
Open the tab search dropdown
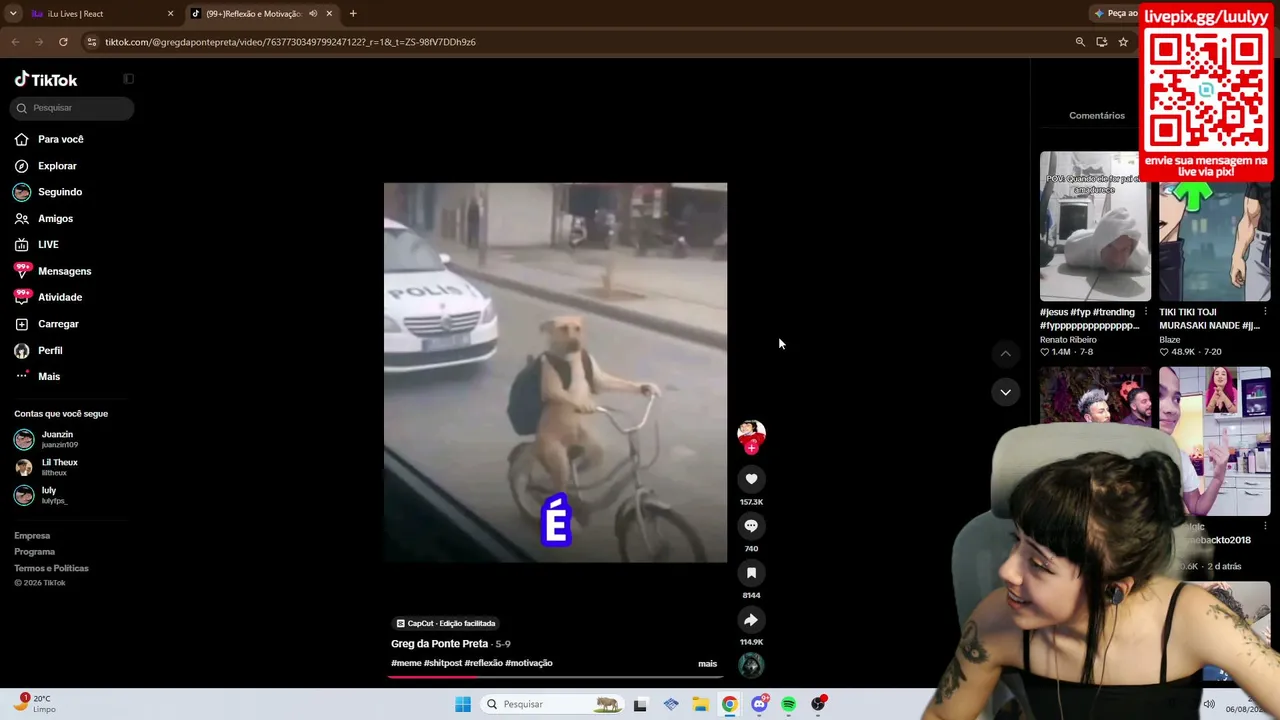[12, 14]
